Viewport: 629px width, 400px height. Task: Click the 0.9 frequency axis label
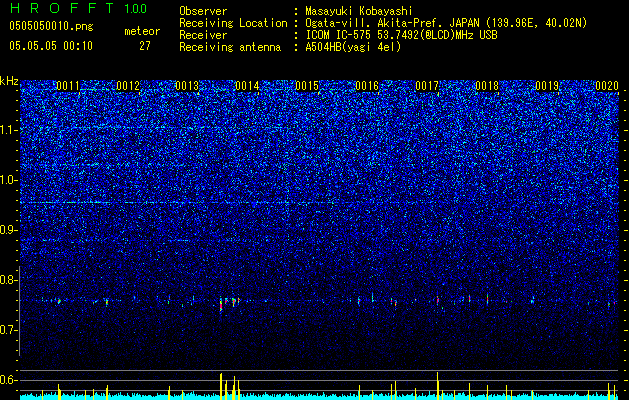pos(8,230)
